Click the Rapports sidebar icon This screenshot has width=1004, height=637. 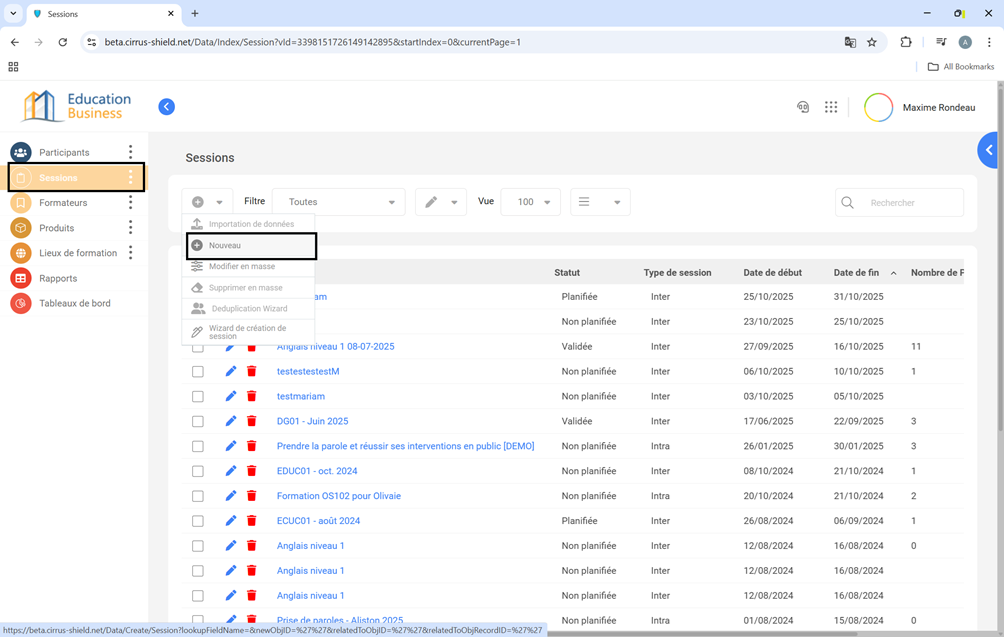pyautogui.click(x=20, y=278)
